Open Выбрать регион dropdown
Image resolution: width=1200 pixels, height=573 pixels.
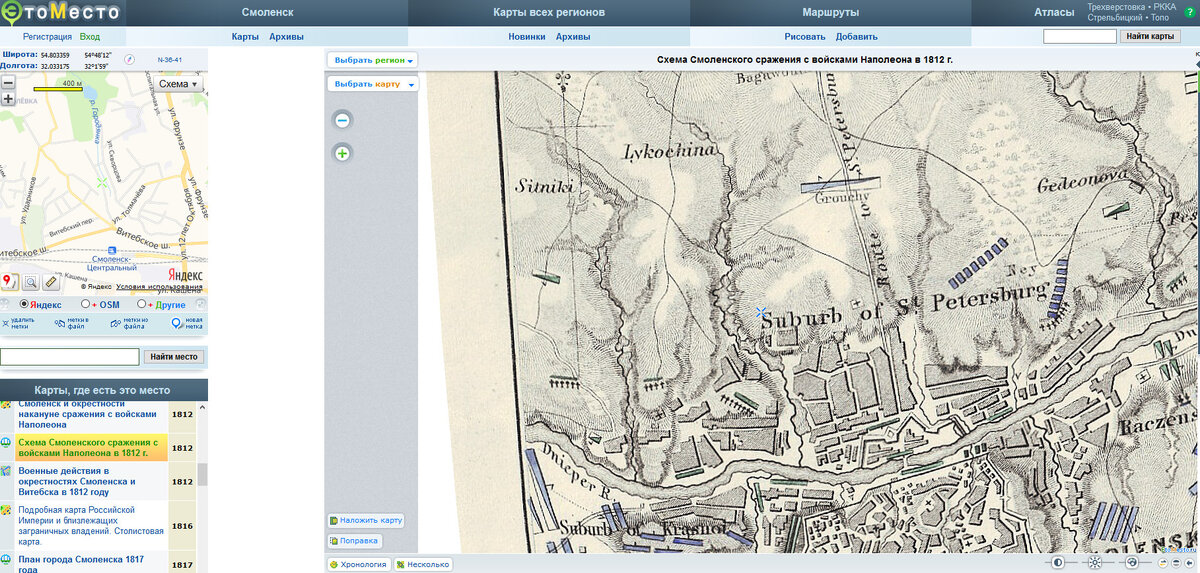(372, 60)
